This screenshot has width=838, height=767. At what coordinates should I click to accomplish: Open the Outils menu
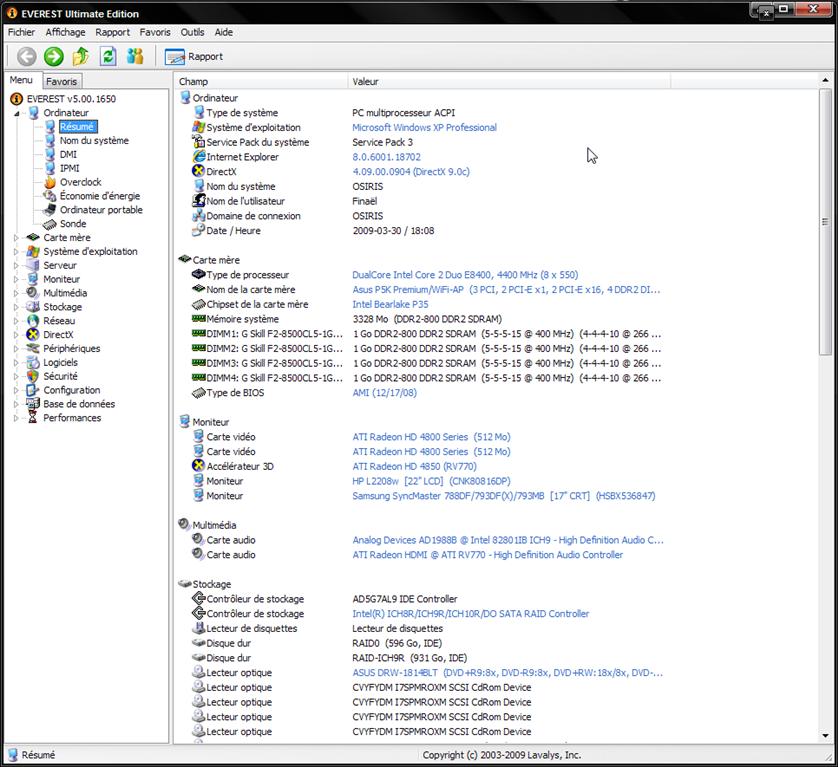(192, 32)
